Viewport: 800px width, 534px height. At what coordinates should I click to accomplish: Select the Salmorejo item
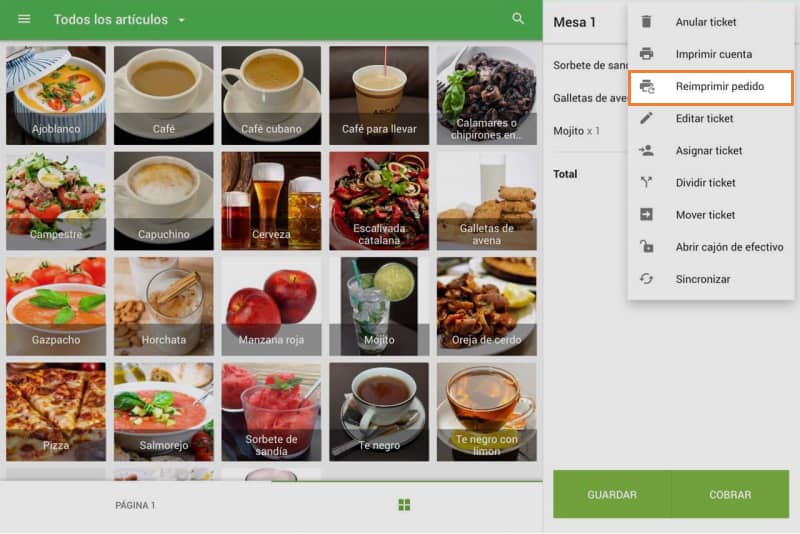pos(164,412)
